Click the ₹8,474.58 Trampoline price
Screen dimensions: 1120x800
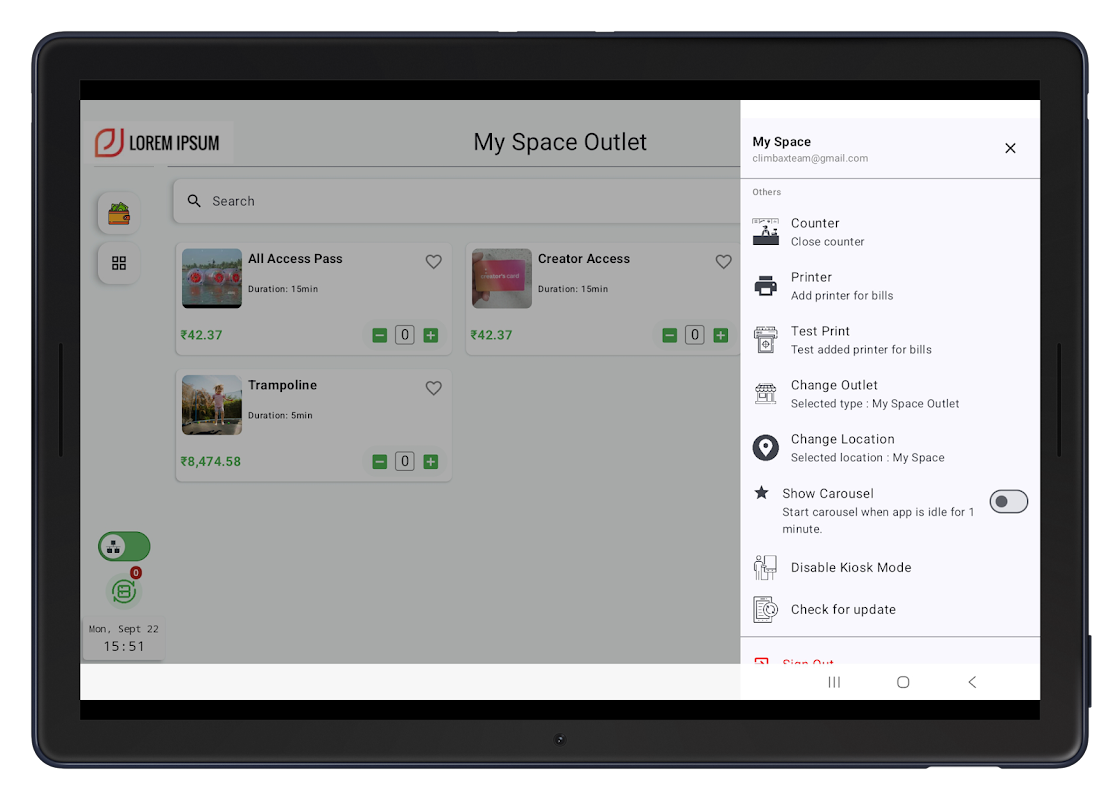click(211, 461)
